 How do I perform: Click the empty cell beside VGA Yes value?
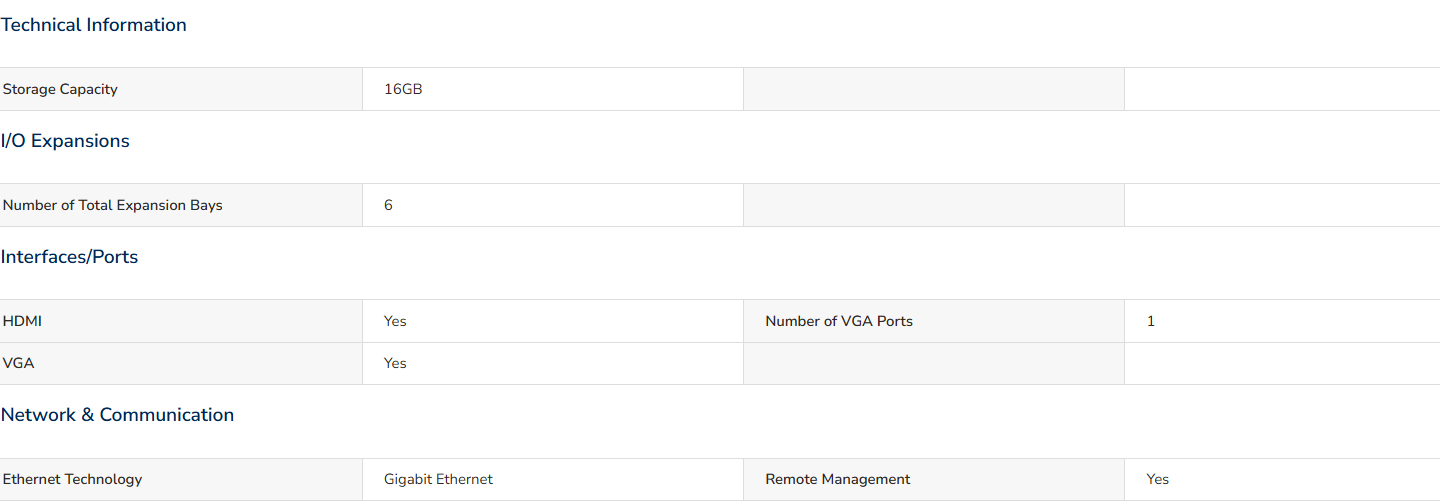934,363
